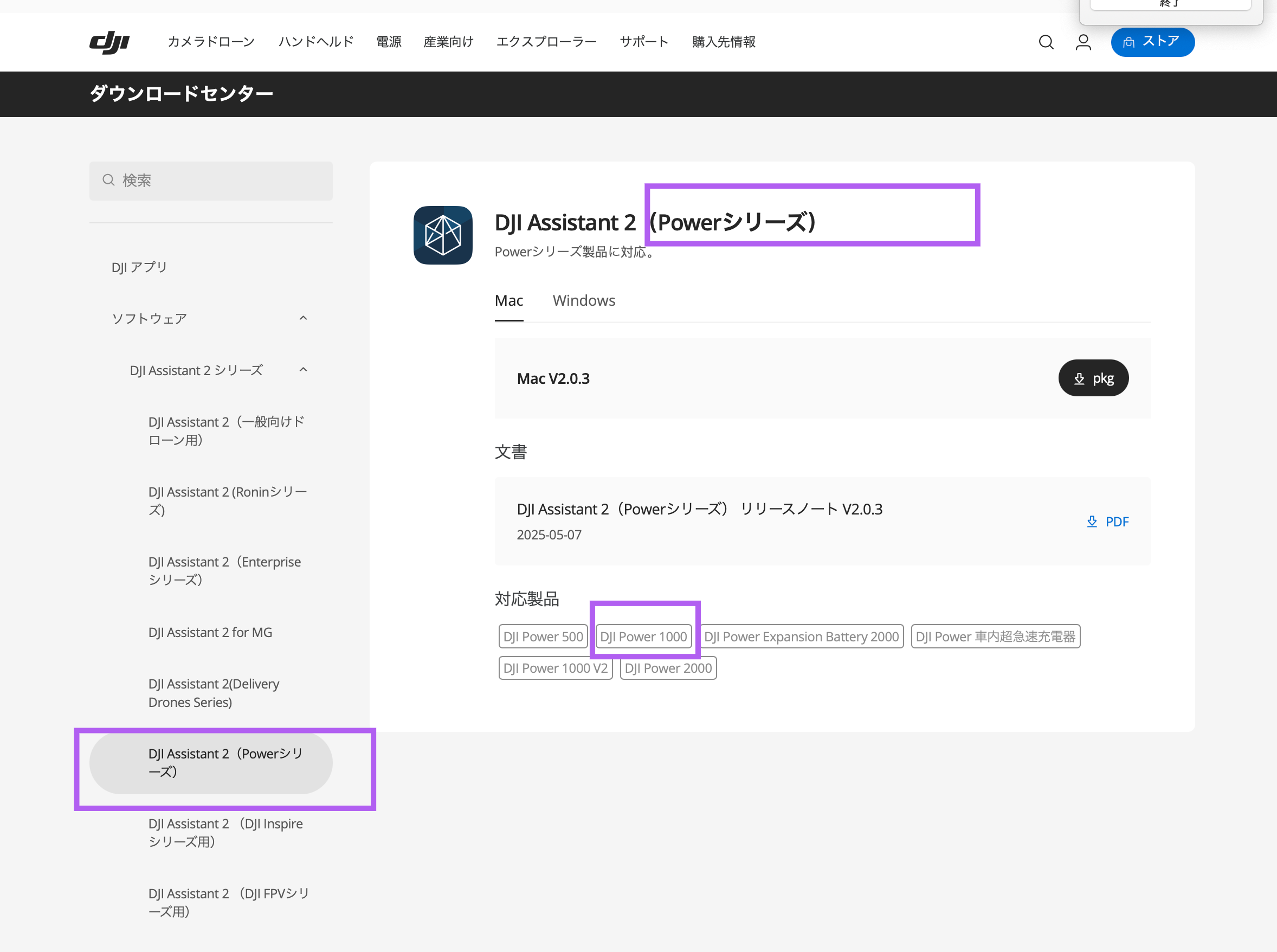Click the DJI Power 1000 V2 tag

(x=555, y=668)
